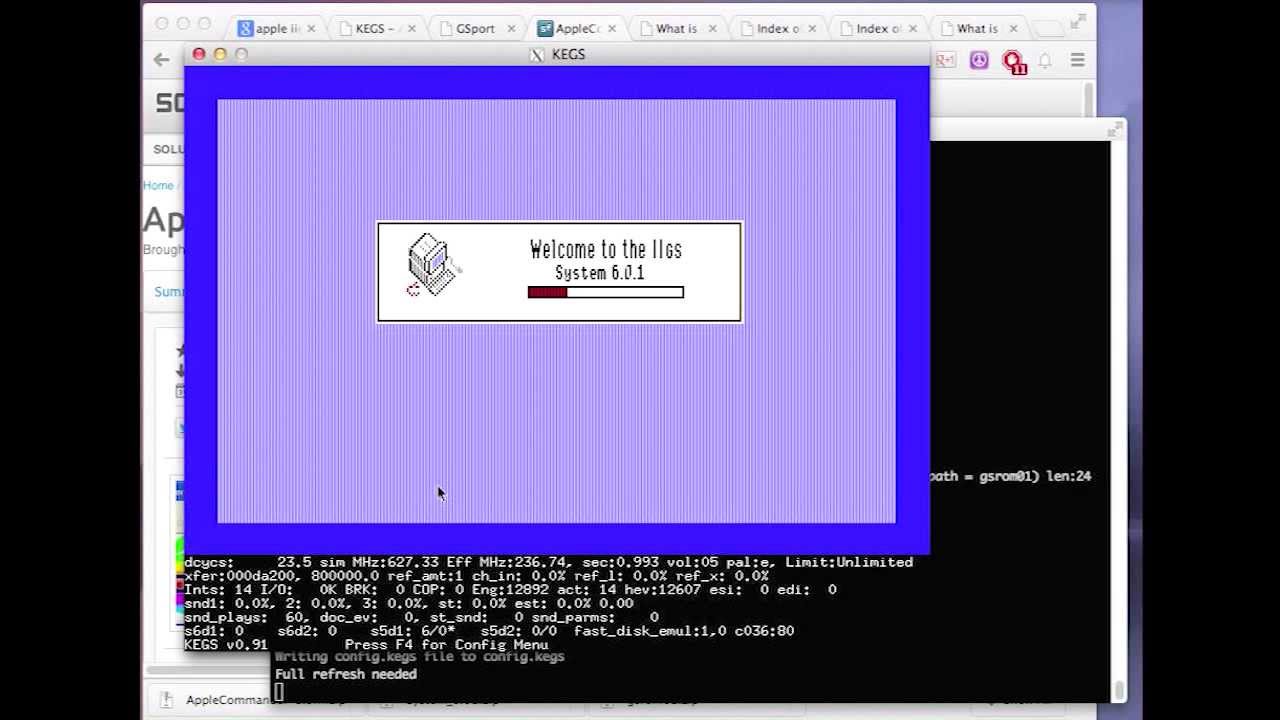The height and width of the screenshot is (720, 1280).
Task: Click the Apple IIgs computer icon
Action: click(432, 265)
